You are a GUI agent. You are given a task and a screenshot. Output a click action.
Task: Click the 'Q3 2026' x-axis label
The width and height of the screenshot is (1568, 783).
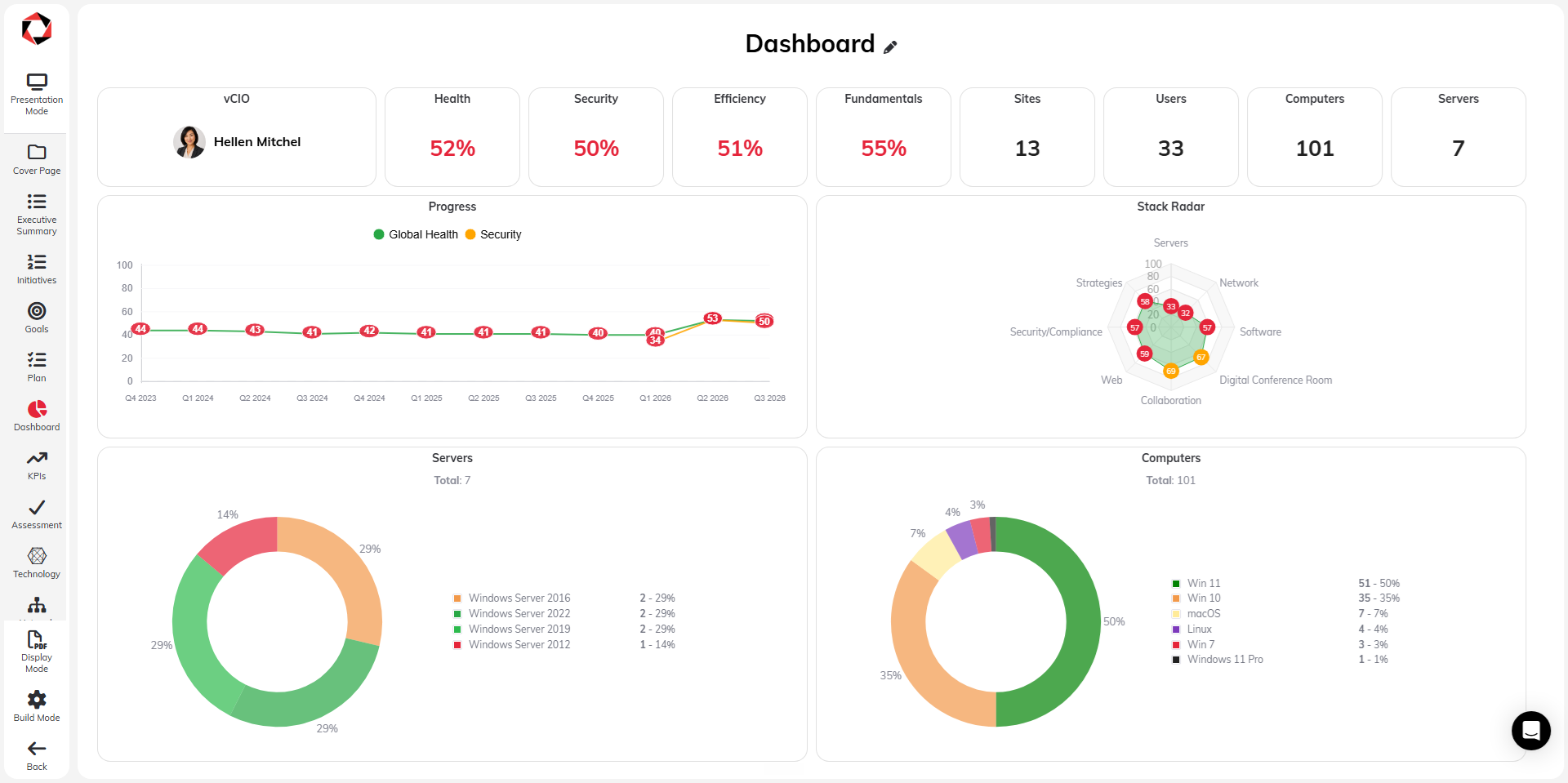tap(770, 398)
